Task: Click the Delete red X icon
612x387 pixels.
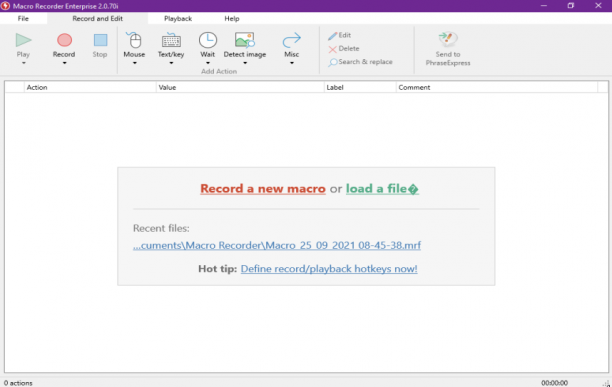Action: point(332,49)
